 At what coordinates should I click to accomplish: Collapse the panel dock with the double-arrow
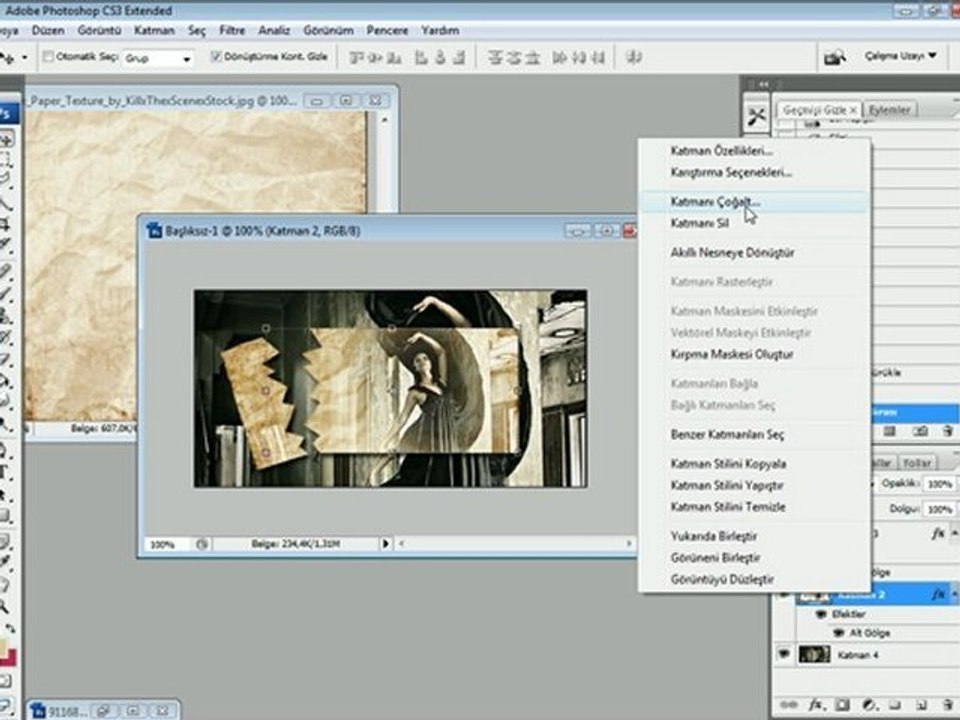click(763, 84)
